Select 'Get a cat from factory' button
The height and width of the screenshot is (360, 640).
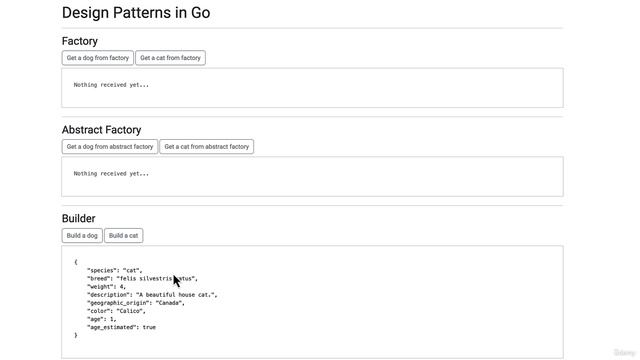(170, 58)
